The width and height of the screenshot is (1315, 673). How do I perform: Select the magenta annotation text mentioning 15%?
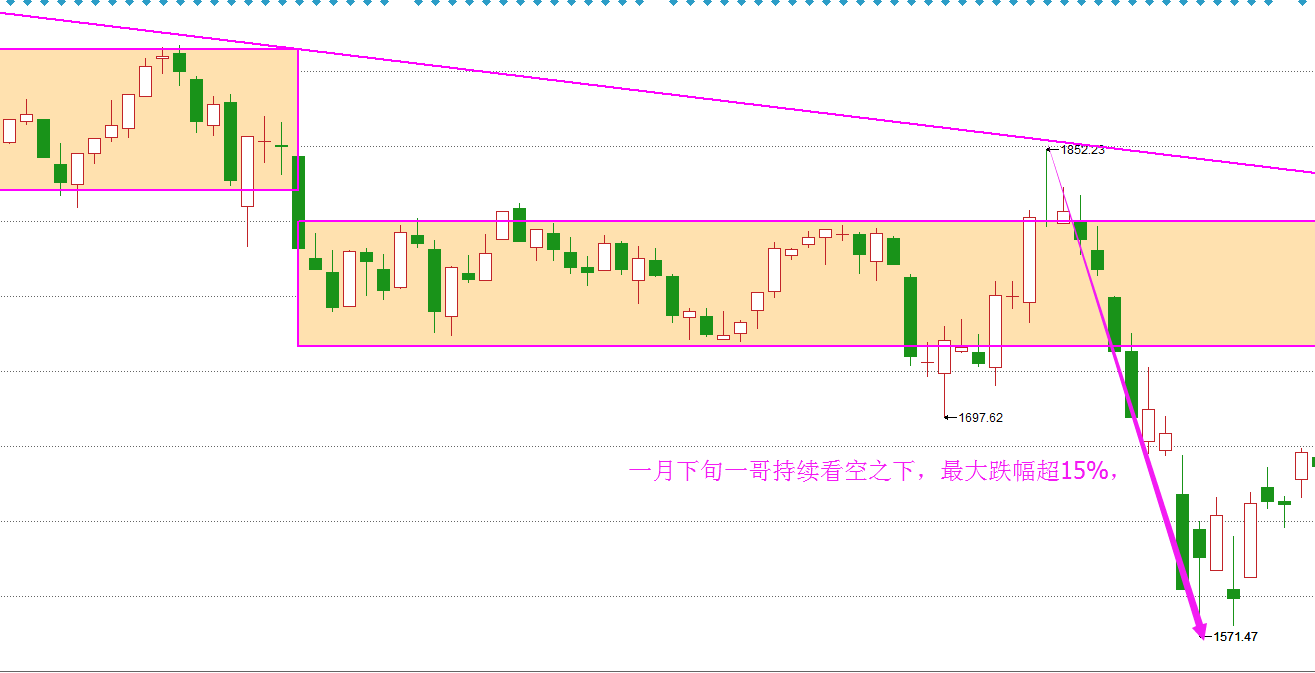[873, 471]
